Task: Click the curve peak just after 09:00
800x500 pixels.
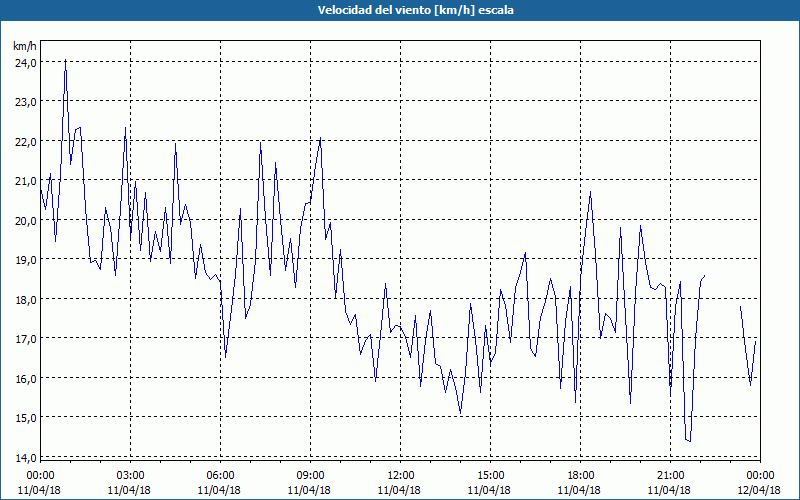Action: pos(320,138)
